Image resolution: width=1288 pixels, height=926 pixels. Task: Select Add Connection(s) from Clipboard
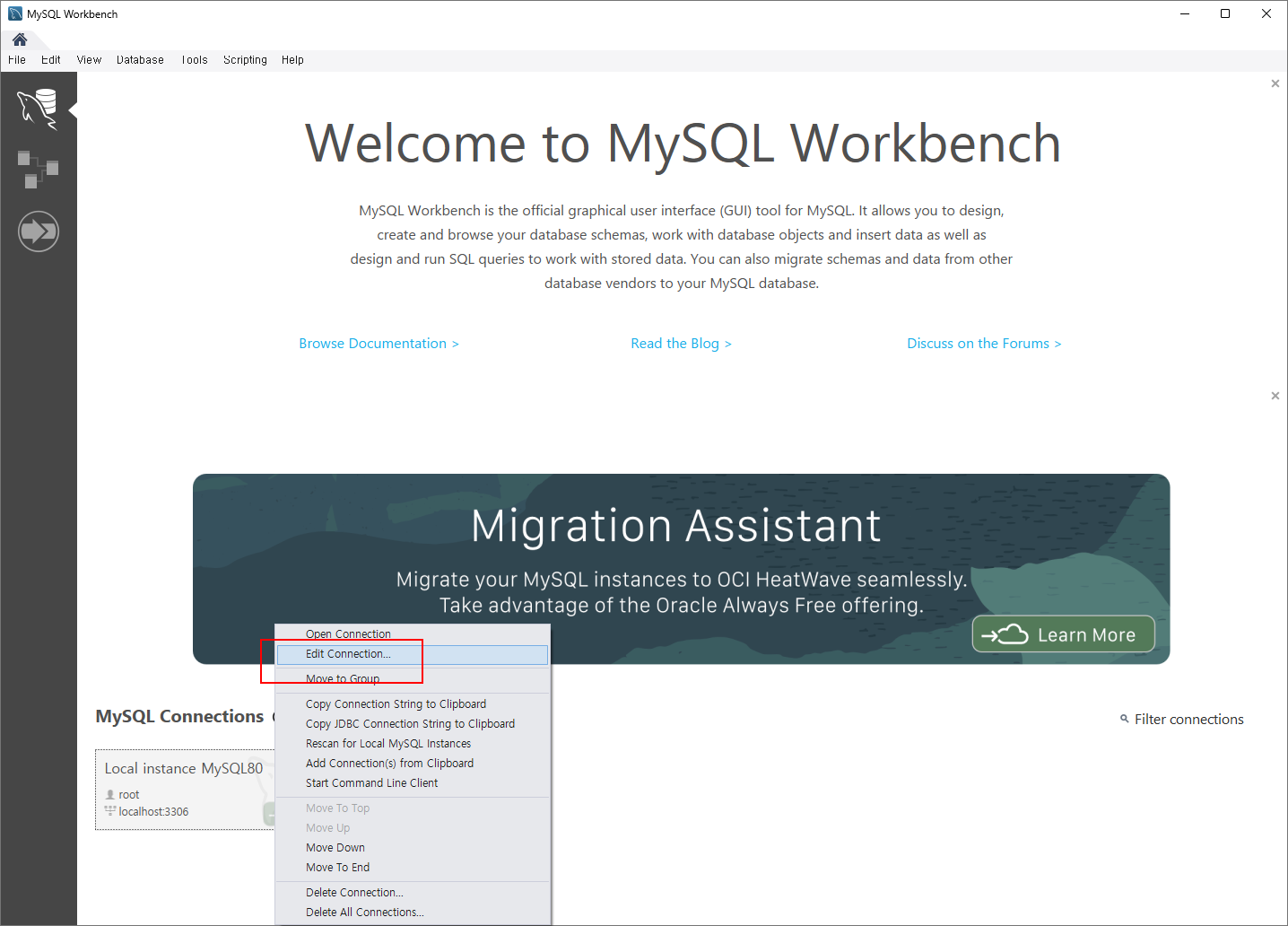(x=413, y=764)
